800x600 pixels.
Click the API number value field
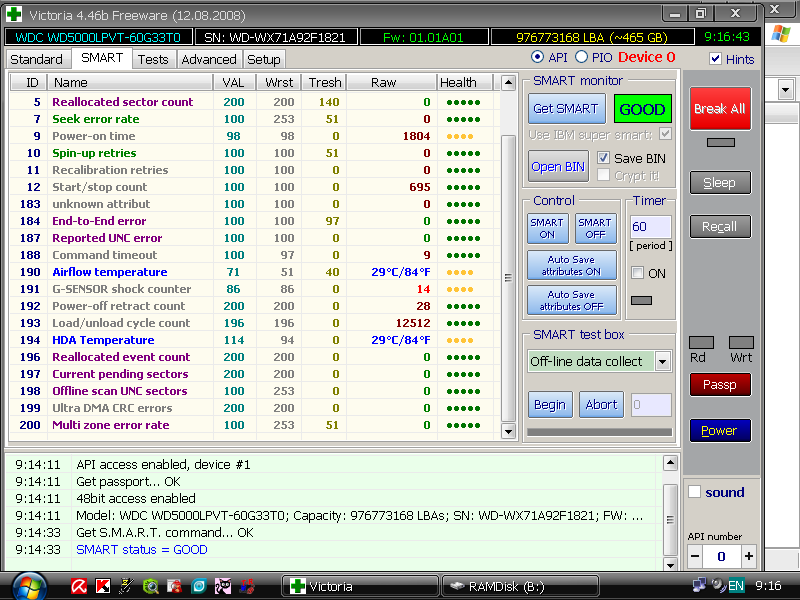tap(721, 556)
